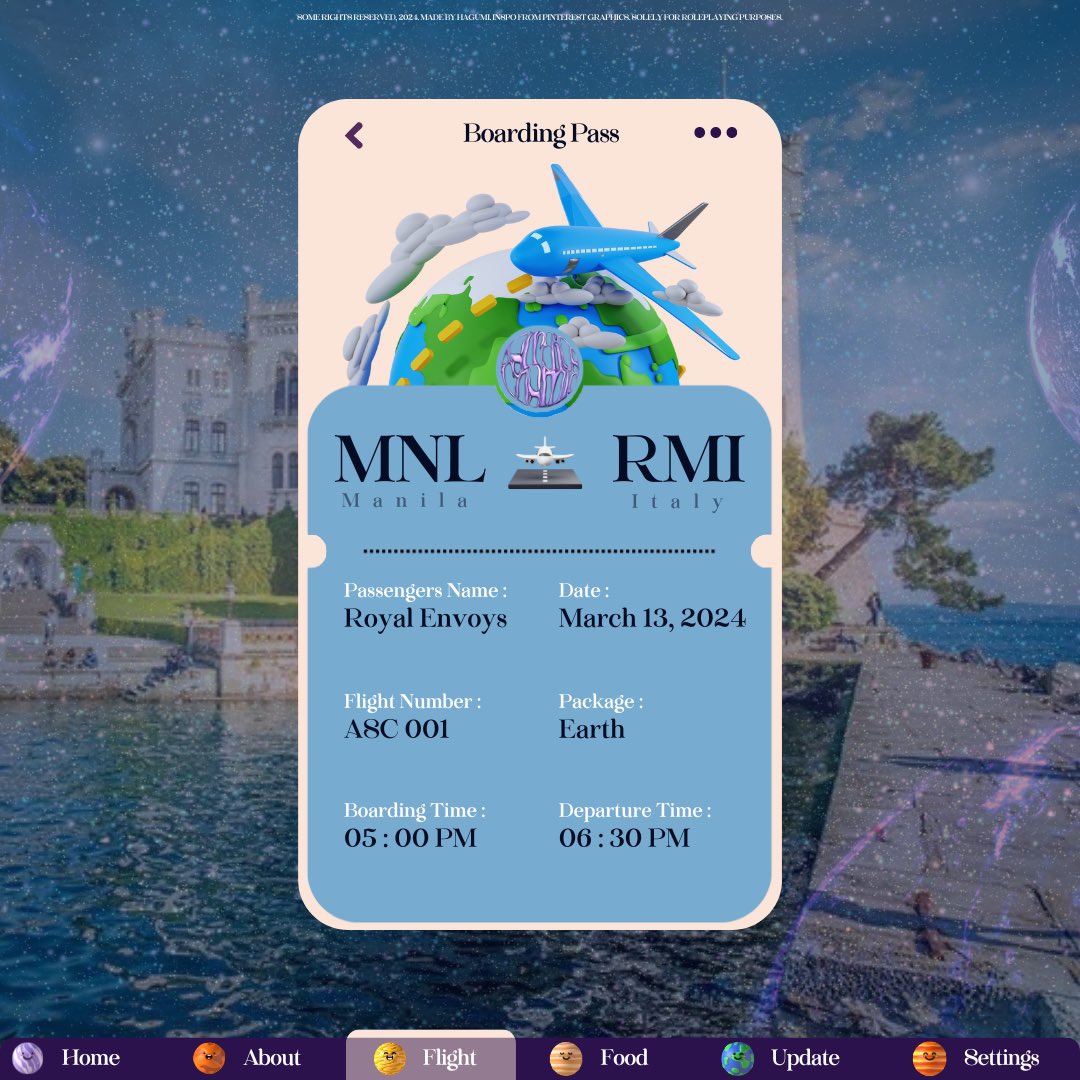Click the package value Earth

pos(592,729)
